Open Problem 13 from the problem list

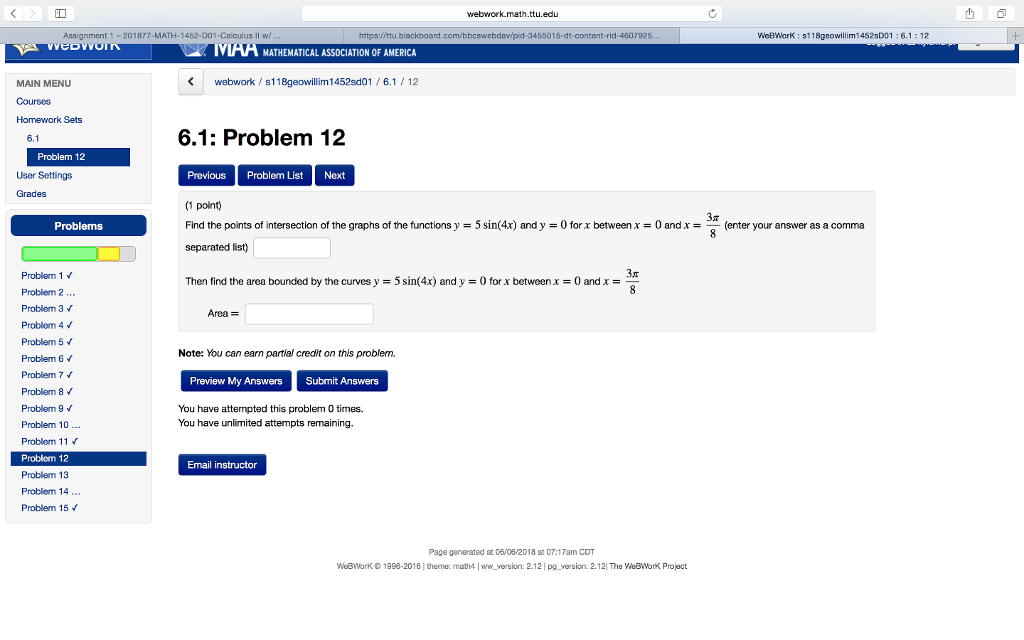click(45, 474)
